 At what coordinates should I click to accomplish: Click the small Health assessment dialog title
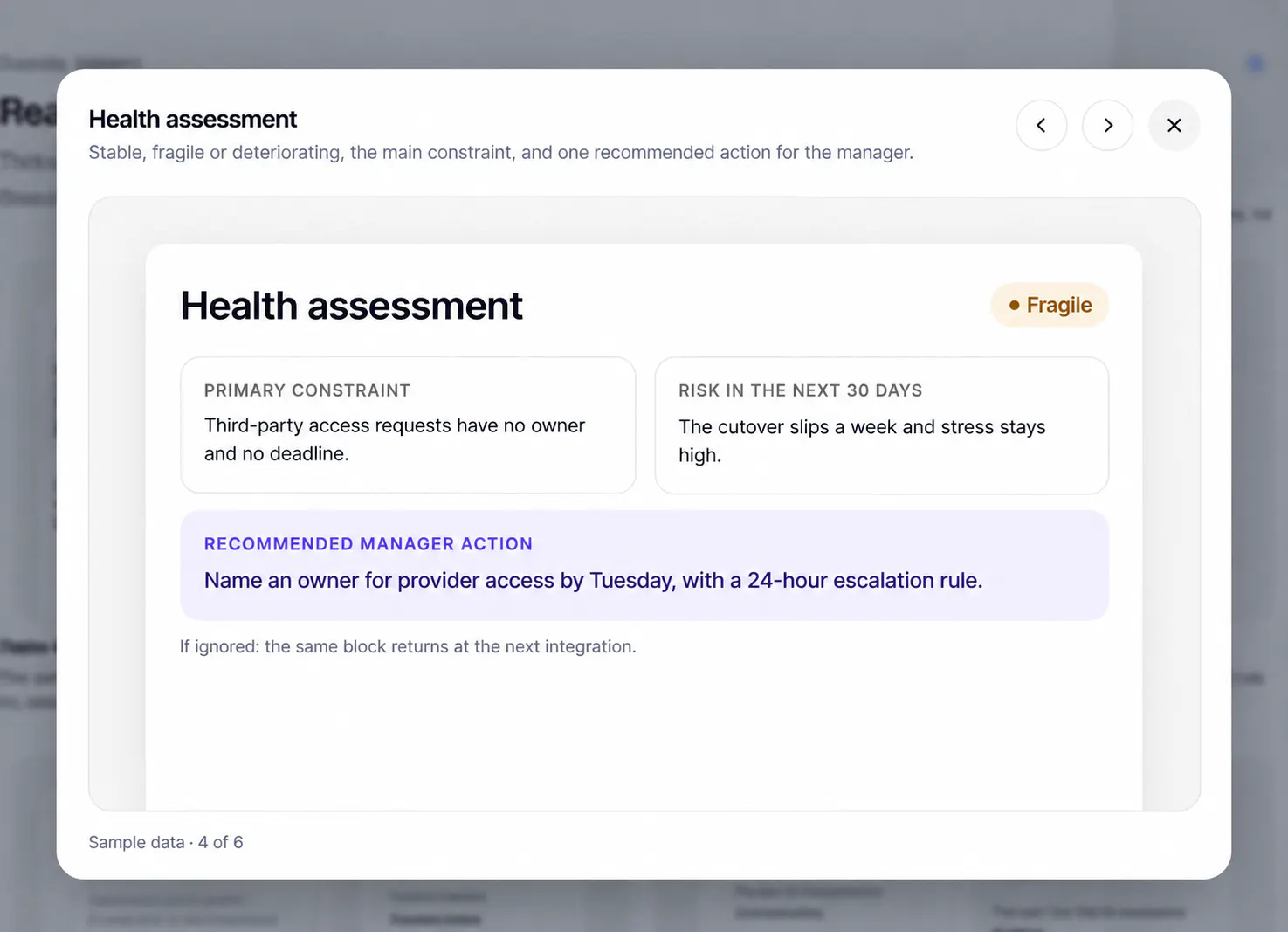coord(193,119)
